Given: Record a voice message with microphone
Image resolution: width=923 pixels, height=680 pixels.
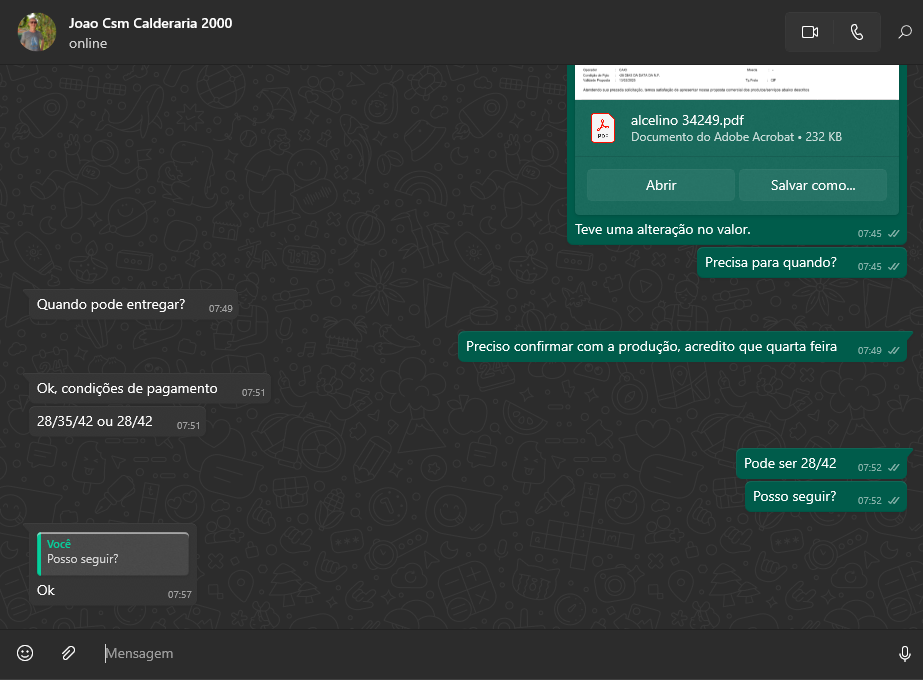Looking at the screenshot, I should pyautogui.click(x=904, y=653).
